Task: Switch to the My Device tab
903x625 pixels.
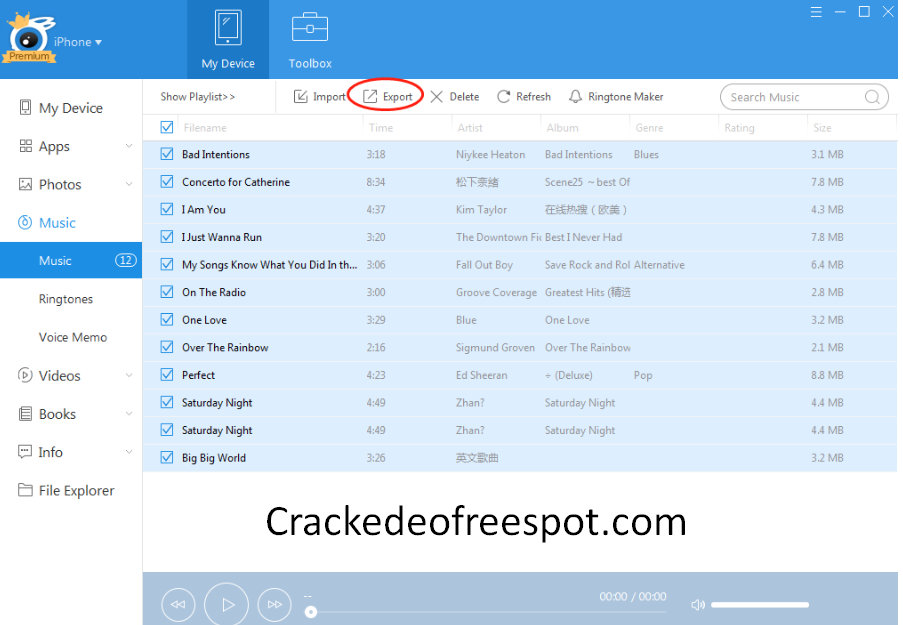Action: [x=227, y=38]
